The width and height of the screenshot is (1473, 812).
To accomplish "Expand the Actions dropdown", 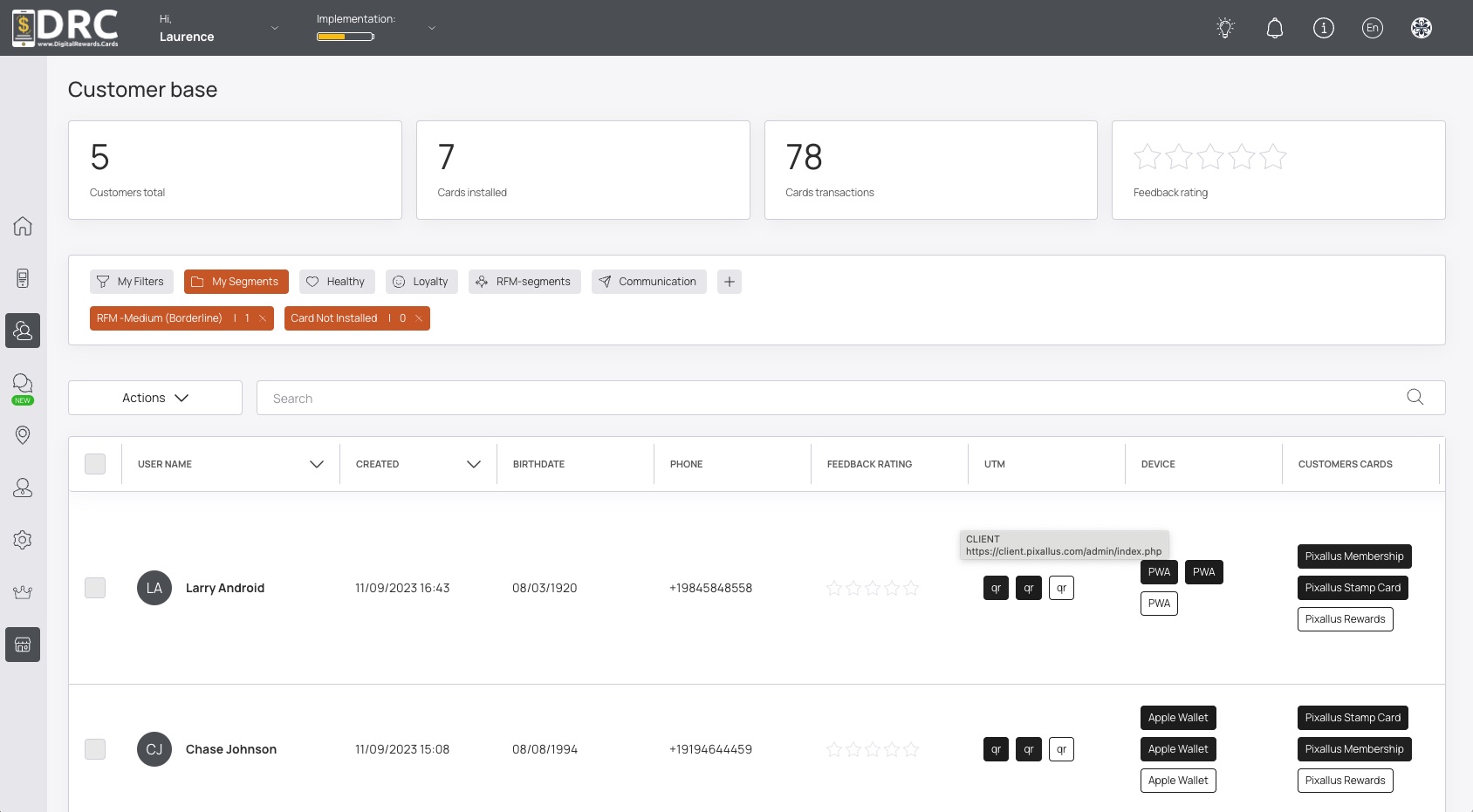I will (155, 398).
